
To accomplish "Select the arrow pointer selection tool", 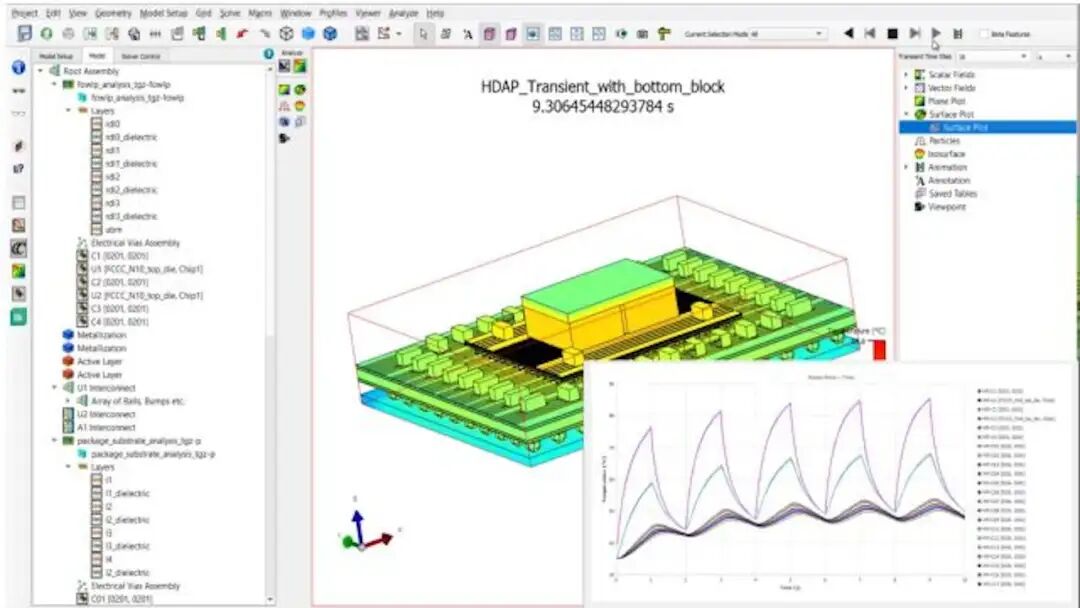I will [x=424, y=33].
